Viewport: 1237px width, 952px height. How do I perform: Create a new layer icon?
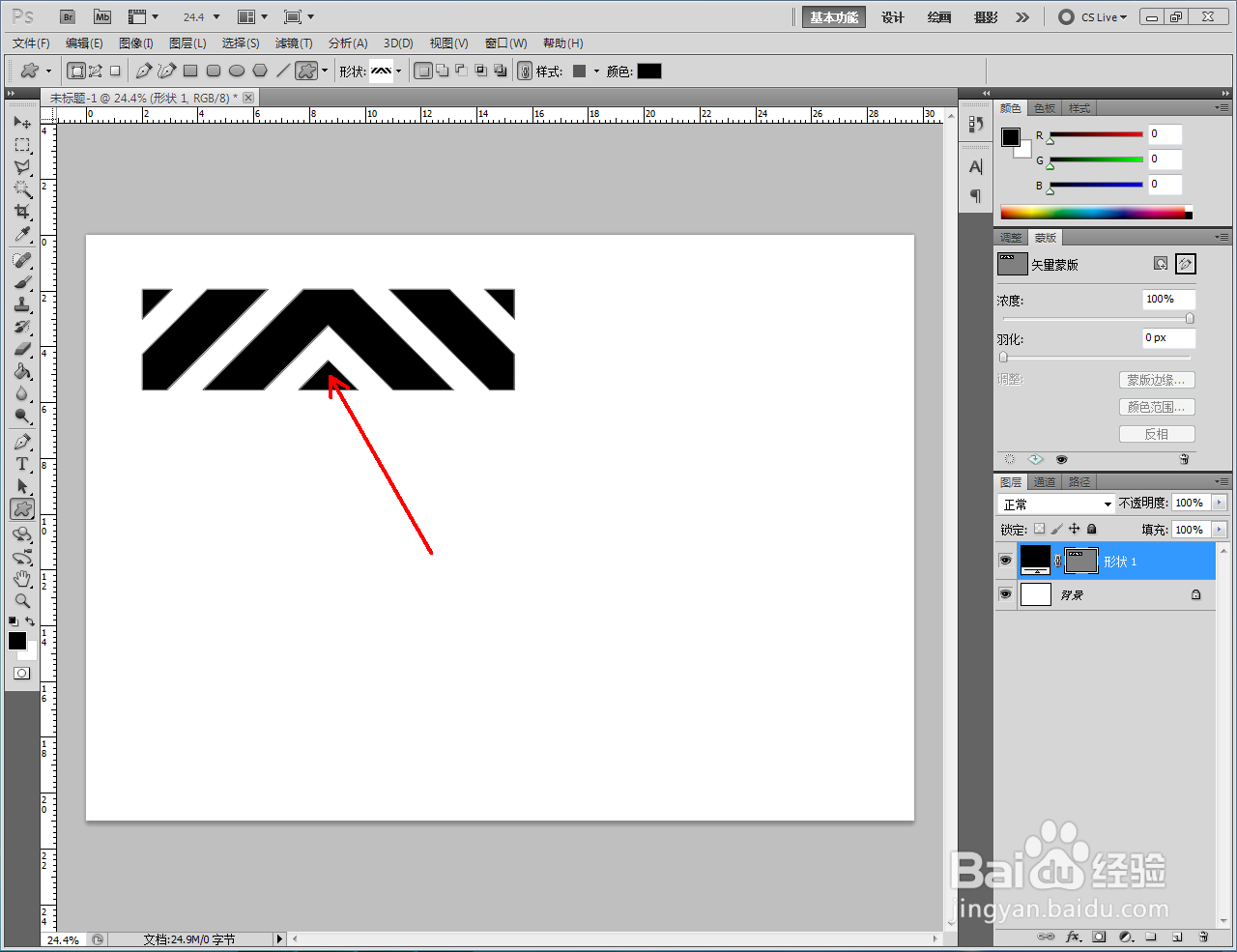click(x=1177, y=937)
